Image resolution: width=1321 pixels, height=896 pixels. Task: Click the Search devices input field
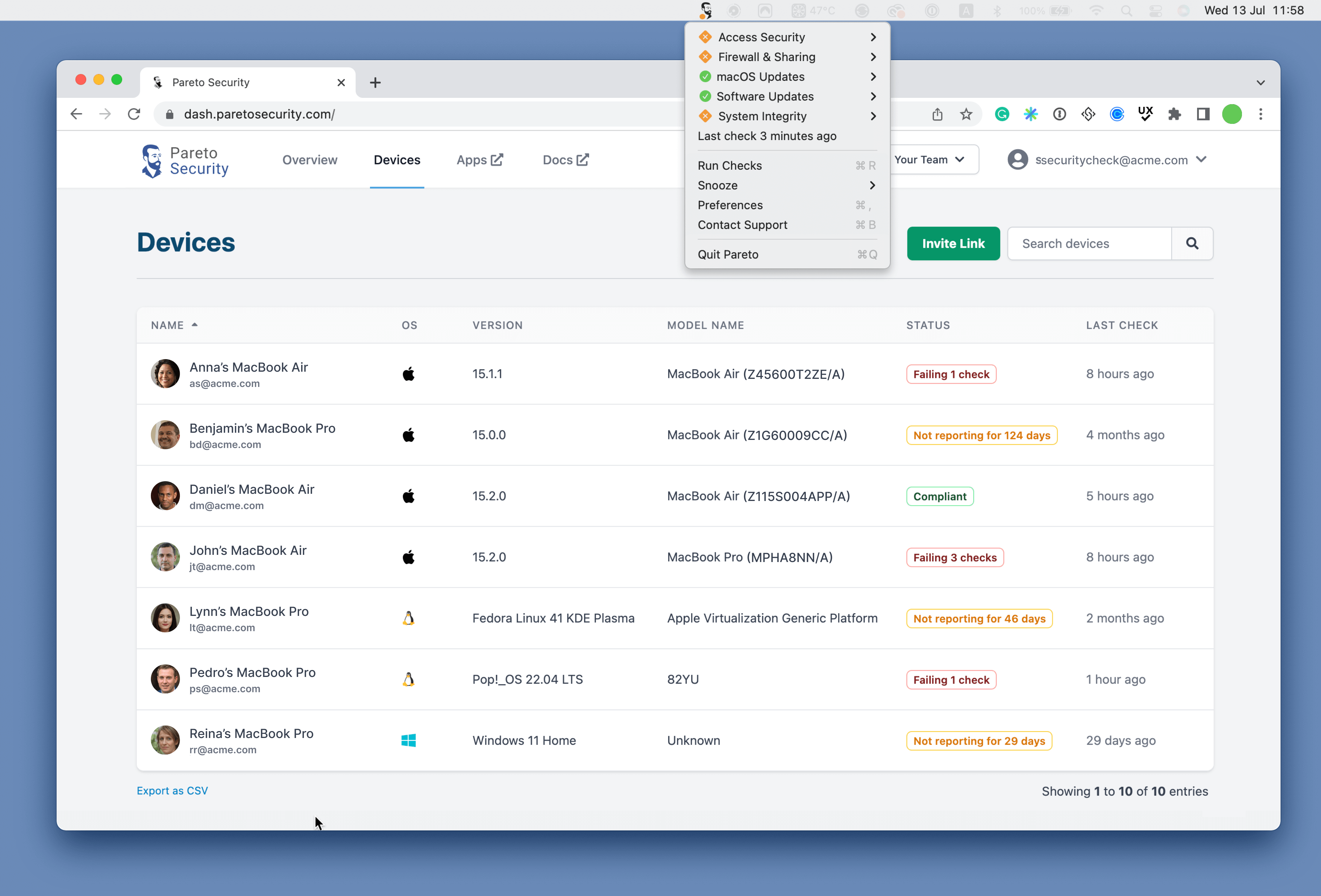tap(1088, 244)
